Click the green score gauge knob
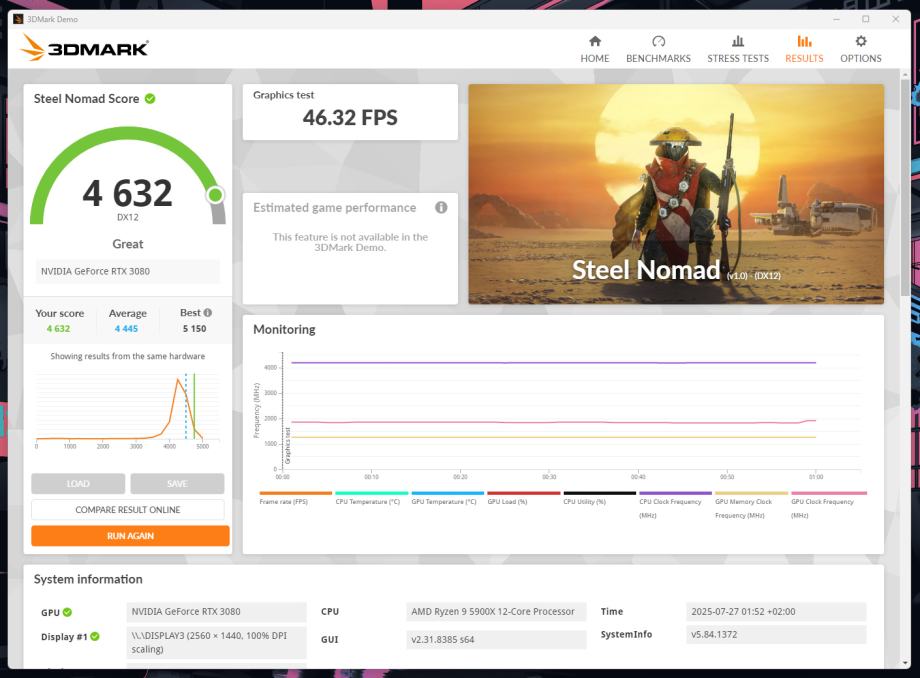 pos(215,195)
